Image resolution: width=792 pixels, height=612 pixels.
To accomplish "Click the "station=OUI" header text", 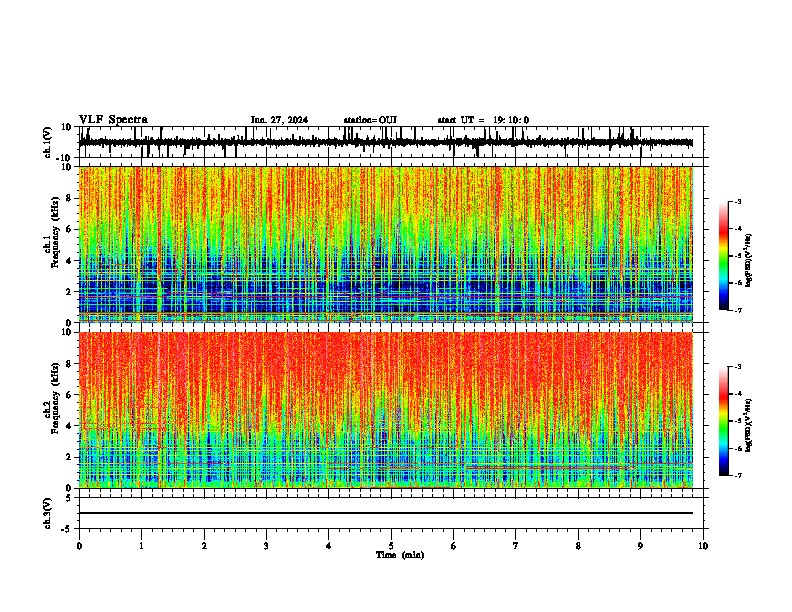I will tap(370, 120).
